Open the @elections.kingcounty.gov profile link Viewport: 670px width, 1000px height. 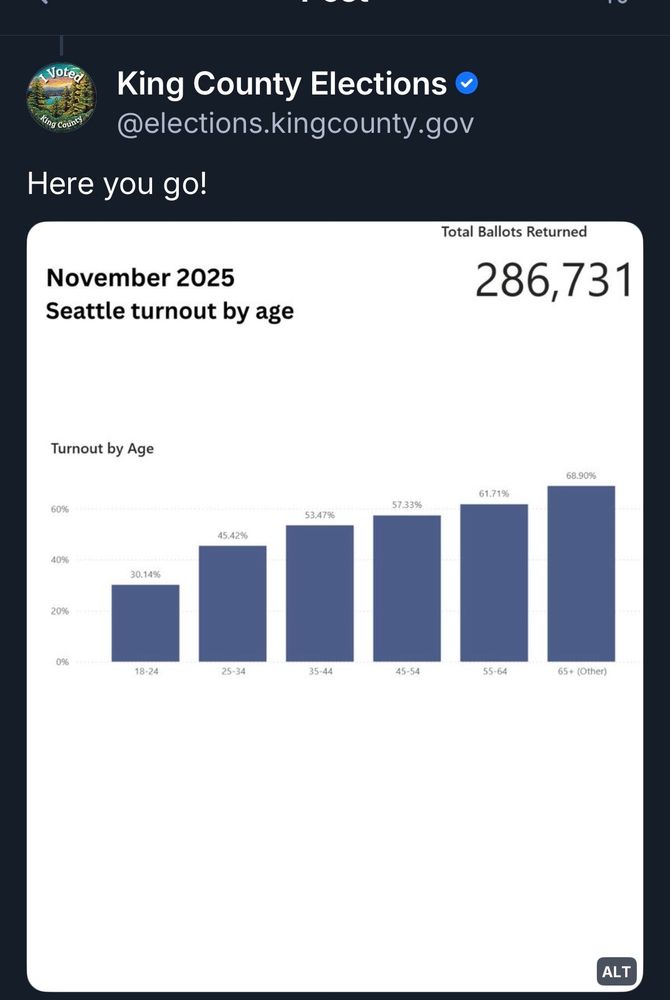tap(296, 123)
